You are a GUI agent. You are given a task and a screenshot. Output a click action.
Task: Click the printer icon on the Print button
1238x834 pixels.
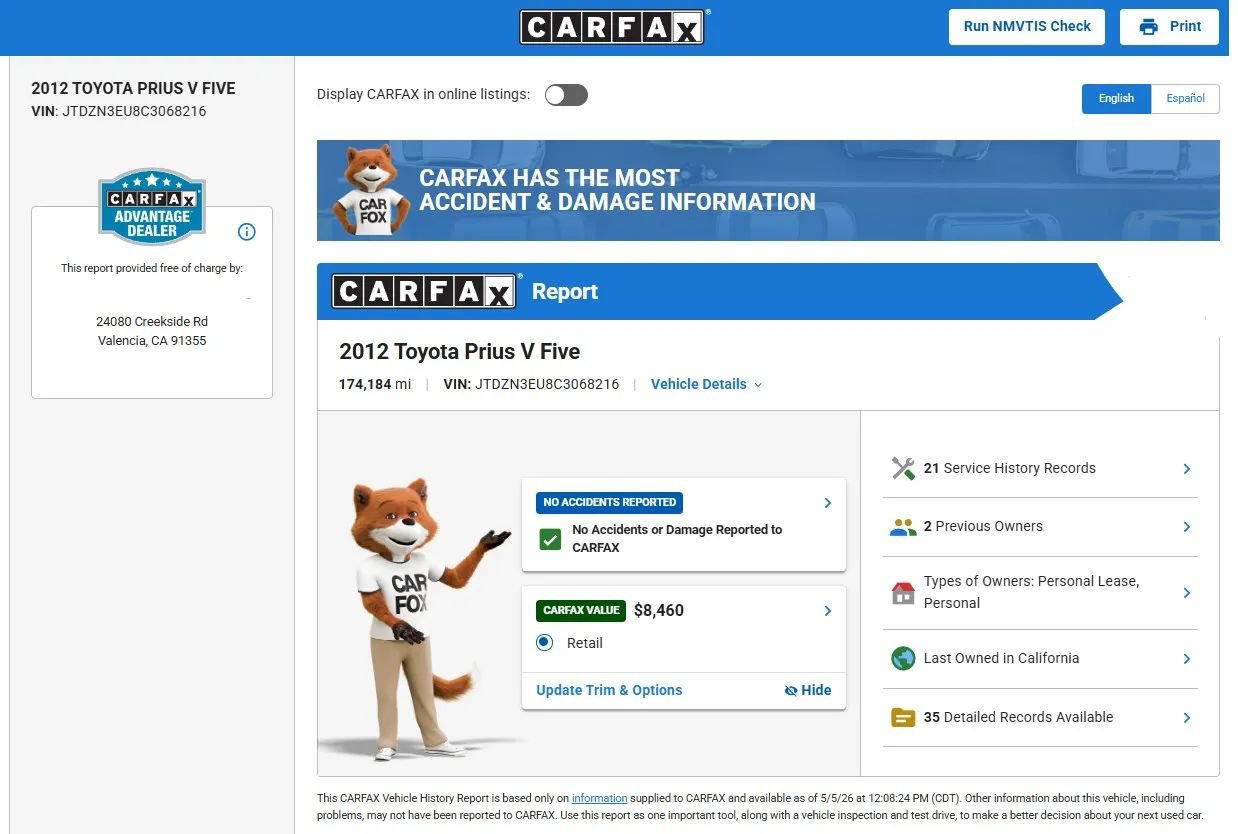tap(1149, 27)
